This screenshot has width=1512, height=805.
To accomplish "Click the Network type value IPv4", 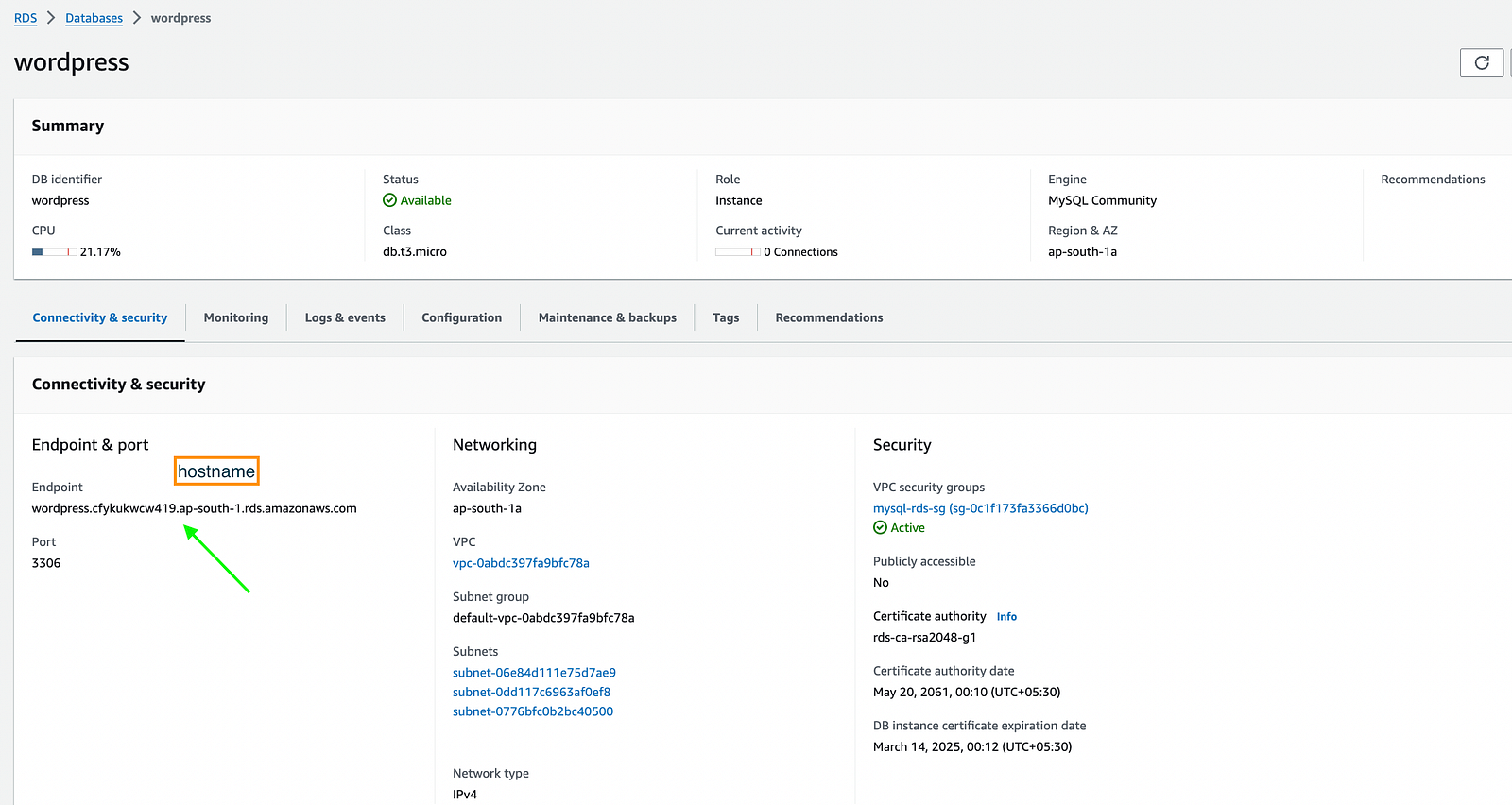I will (465, 795).
